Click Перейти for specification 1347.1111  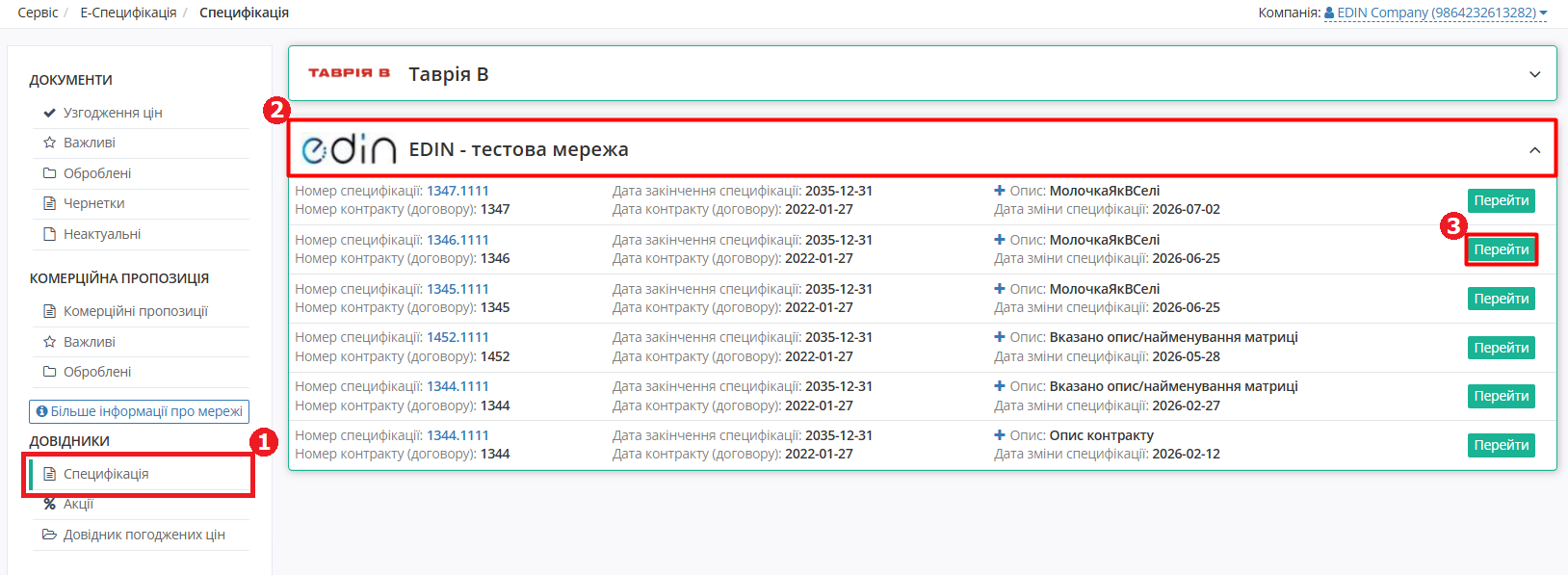click(1502, 200)
